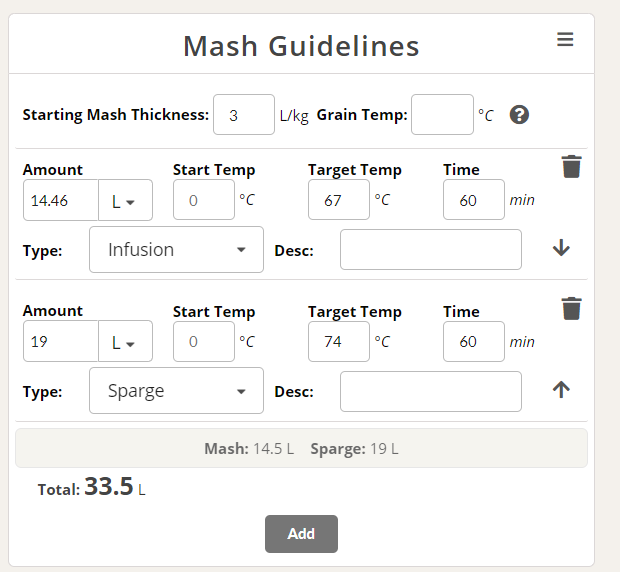Click the Grain Temp input field
Image resolution: width=620 pixels, height=572 pixels.
[x=442, y=115]
